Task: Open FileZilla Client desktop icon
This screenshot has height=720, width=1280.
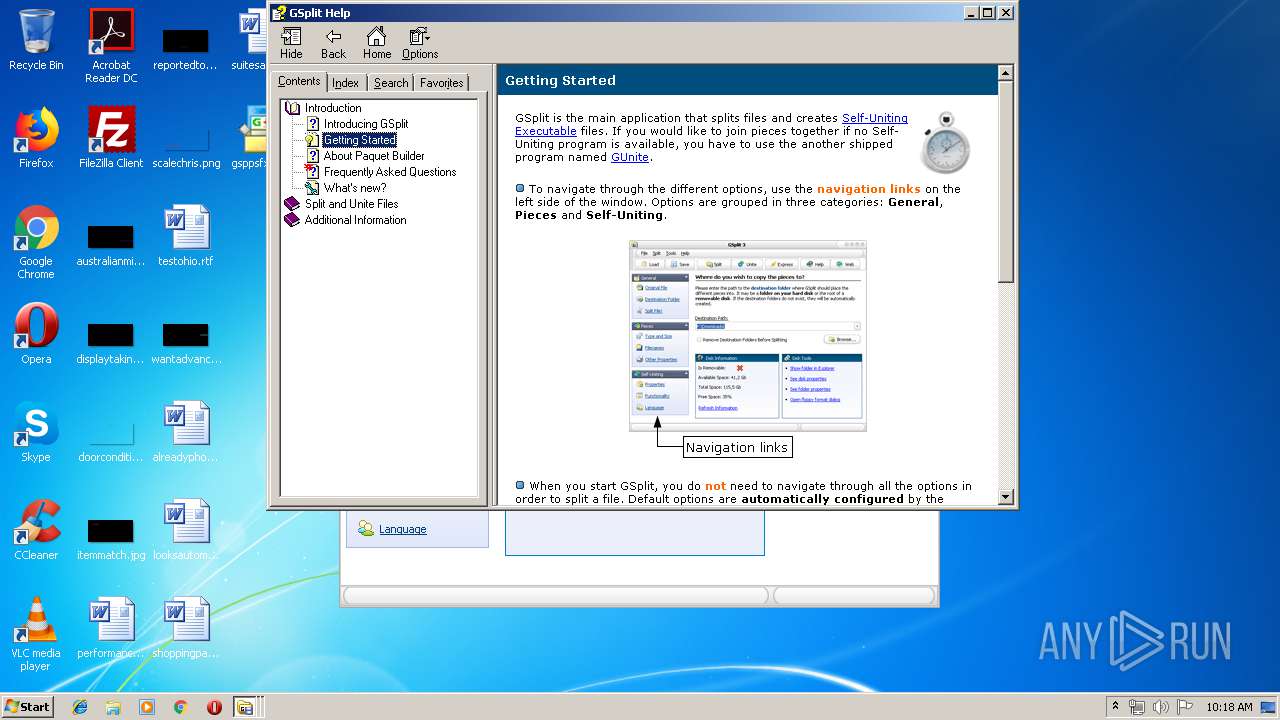Action: (111, 138)
